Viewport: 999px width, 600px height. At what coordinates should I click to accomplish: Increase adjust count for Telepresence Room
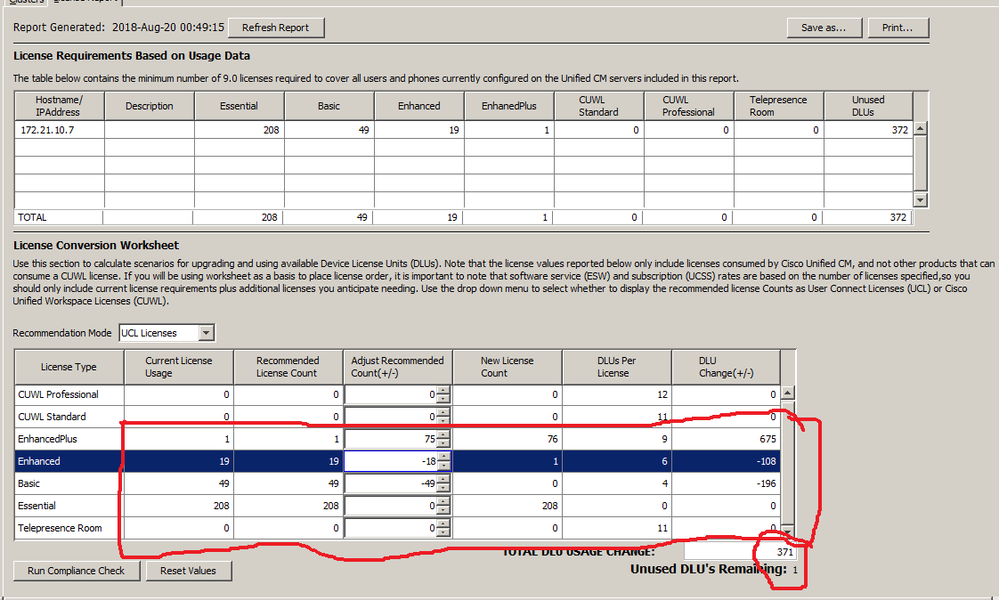coord(443,524)
